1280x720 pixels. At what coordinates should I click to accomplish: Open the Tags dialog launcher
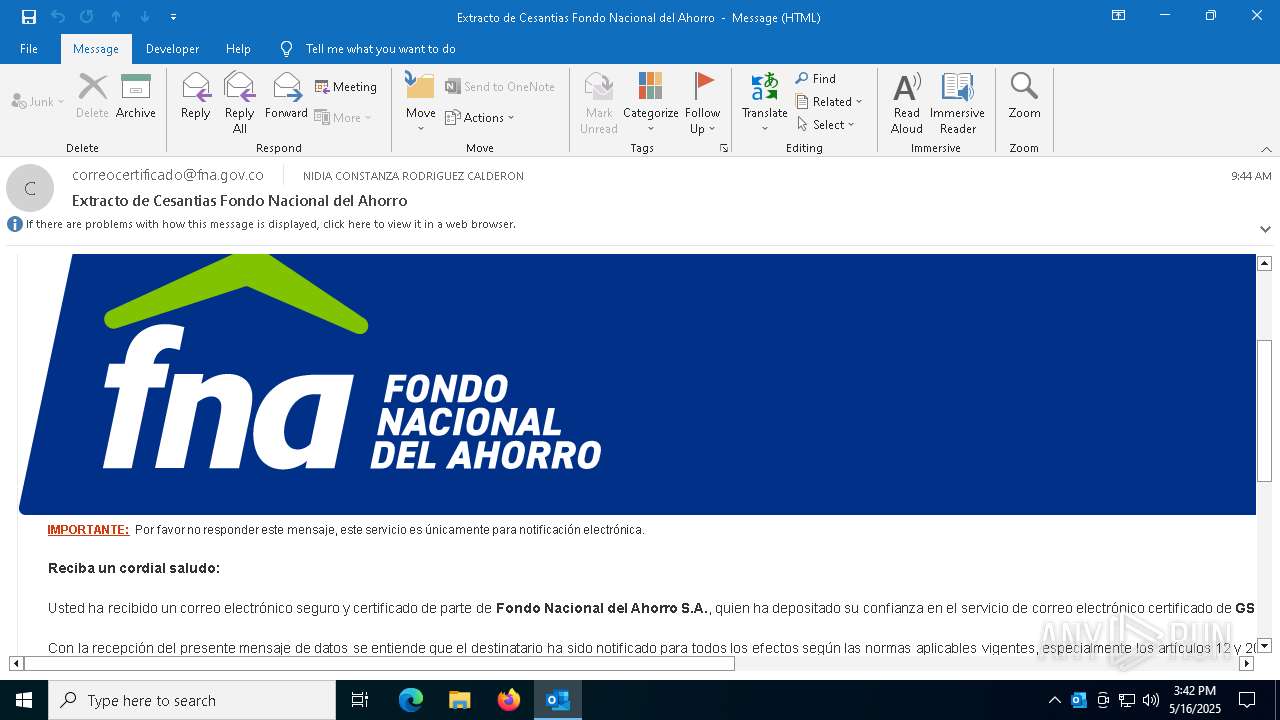(724, 148)
